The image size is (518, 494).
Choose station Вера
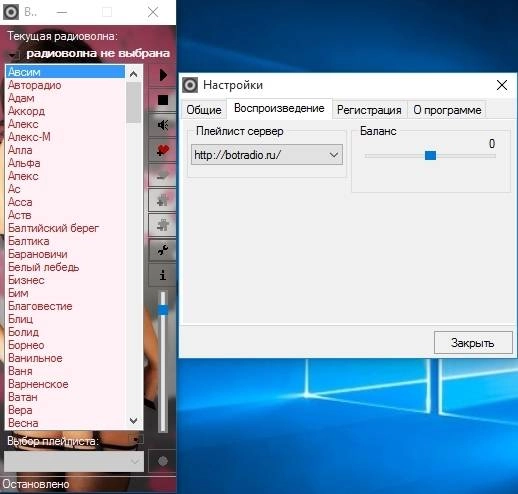coord(65,410)
